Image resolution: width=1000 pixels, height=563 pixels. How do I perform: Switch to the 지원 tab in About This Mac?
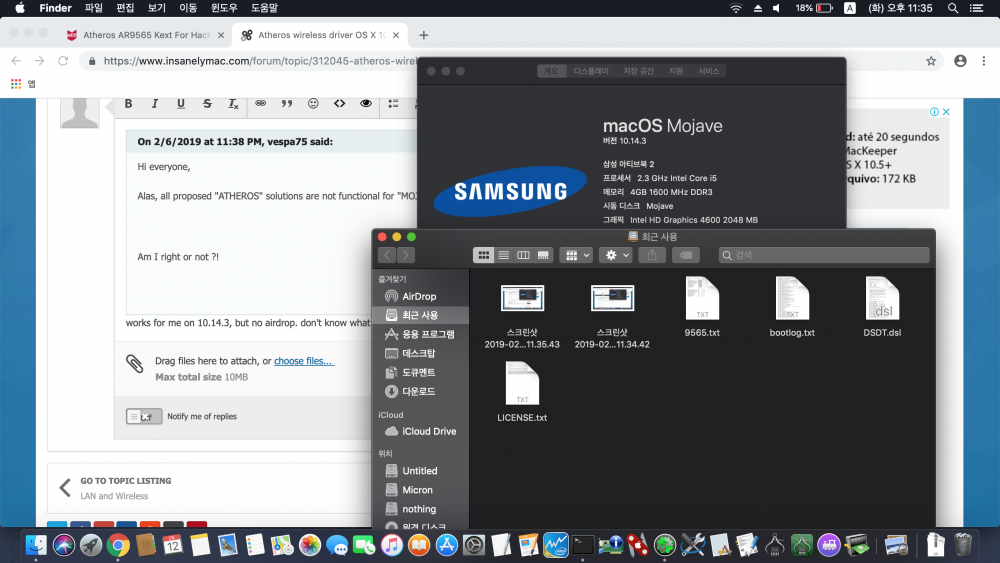676,71
